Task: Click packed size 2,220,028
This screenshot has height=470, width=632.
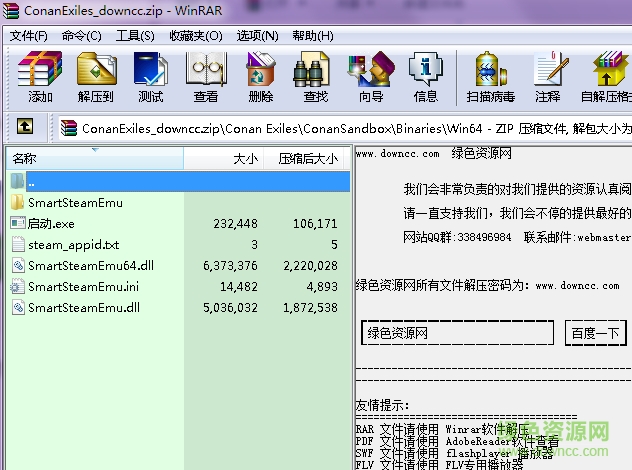Action: (310, 266)
